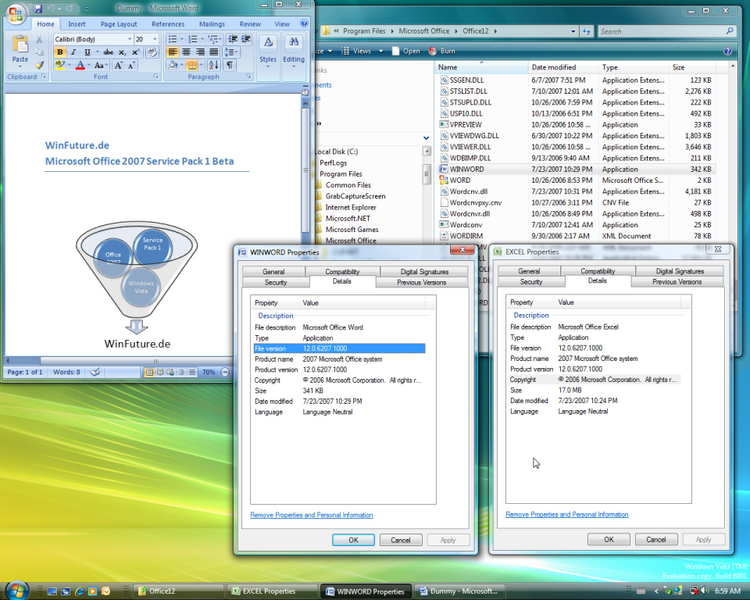Open the font size dropdown showing 20

155,39
